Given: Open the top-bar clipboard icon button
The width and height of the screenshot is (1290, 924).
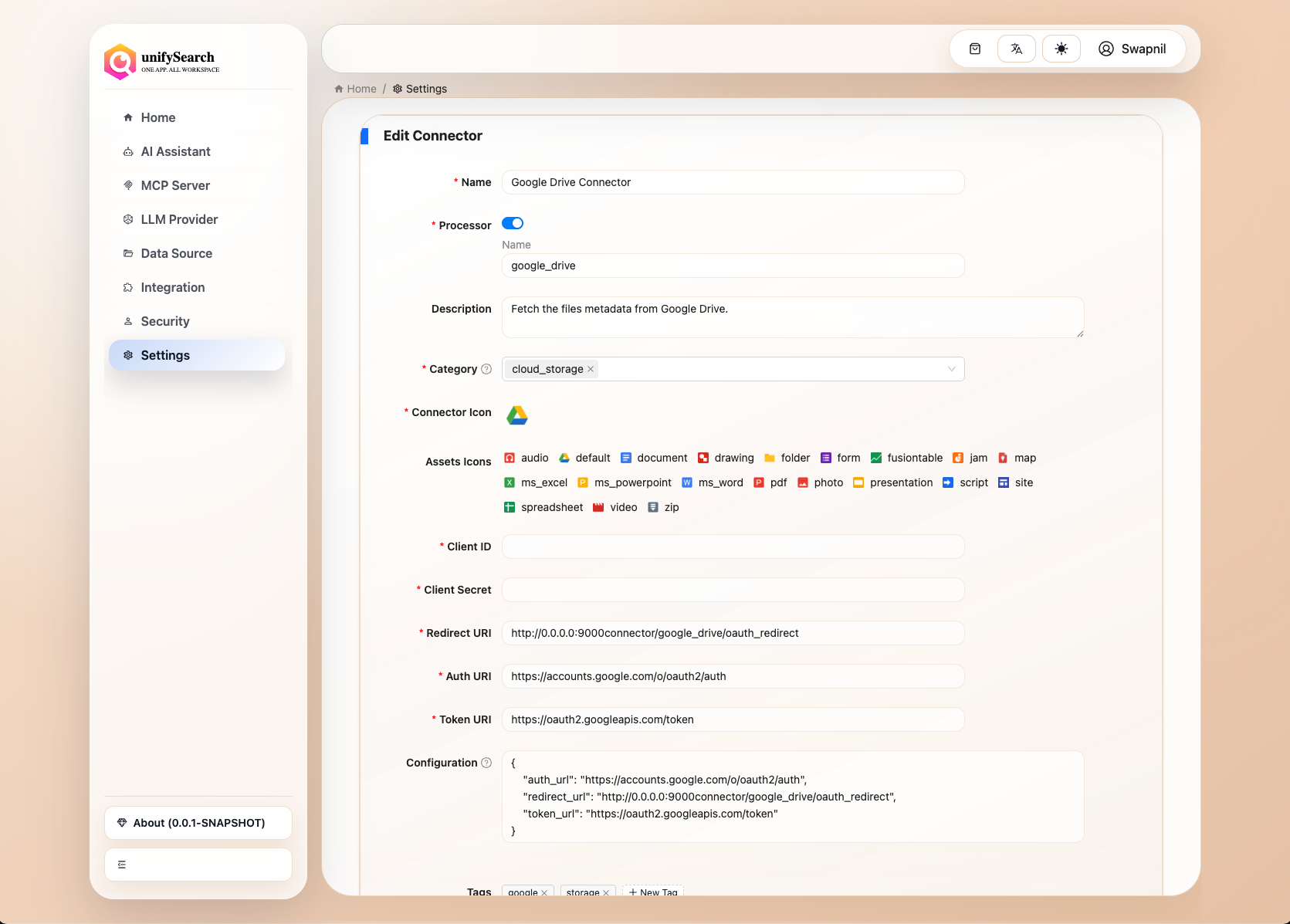Looking at the screenshot, I should (x=975, y=49).
